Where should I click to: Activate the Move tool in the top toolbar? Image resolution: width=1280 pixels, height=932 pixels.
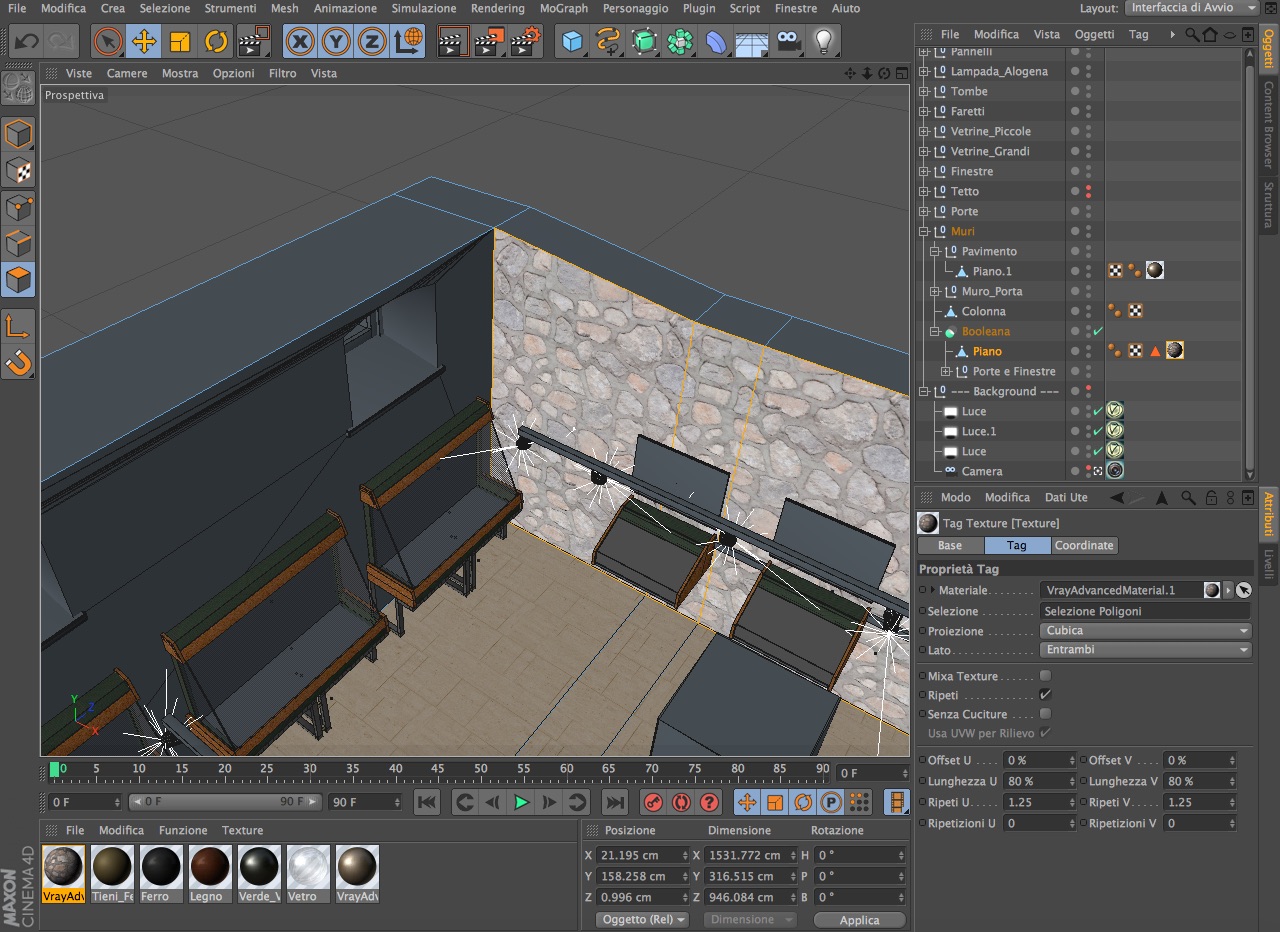[x=144, y=42]
